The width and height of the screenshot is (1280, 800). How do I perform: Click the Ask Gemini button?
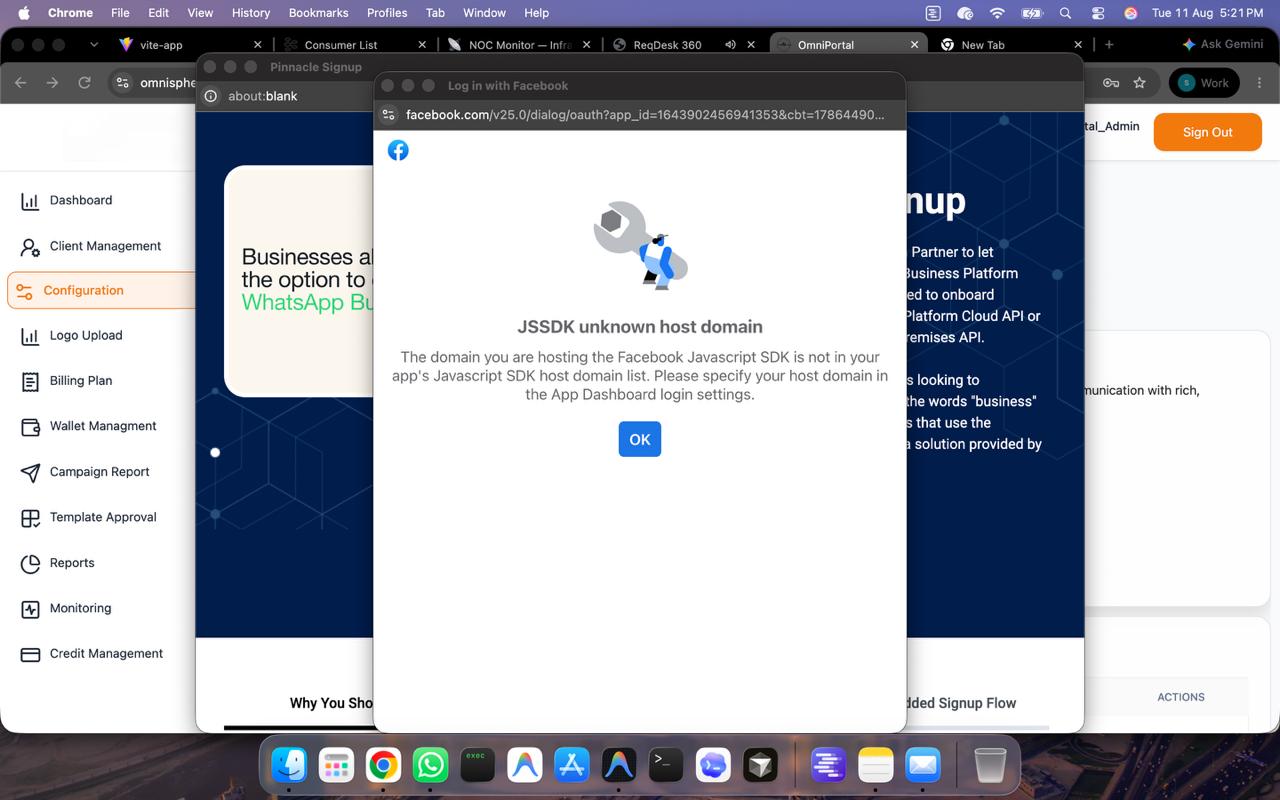point(1223,45)
